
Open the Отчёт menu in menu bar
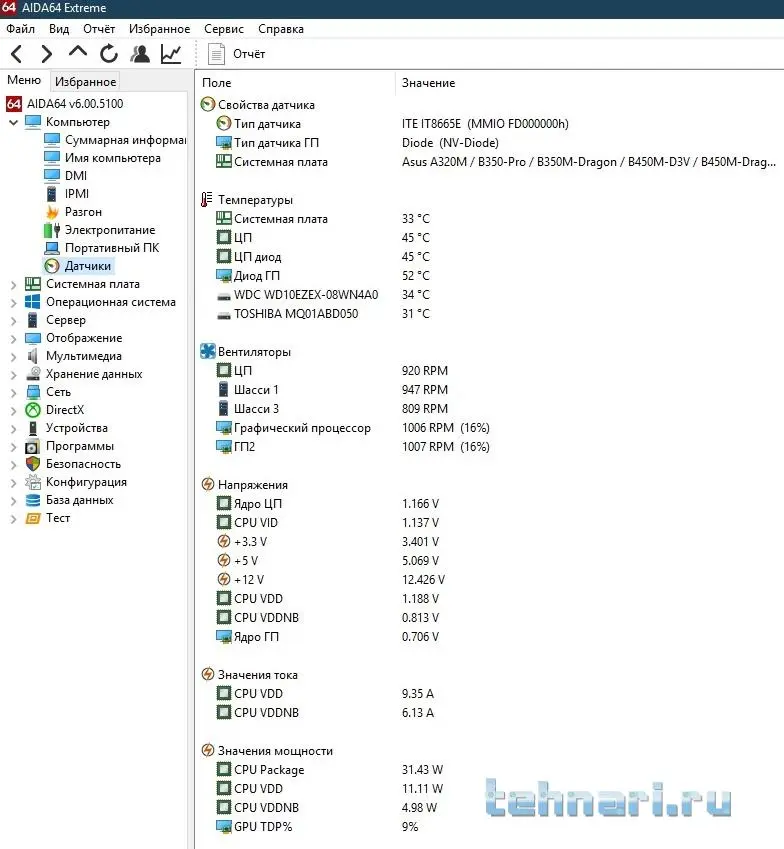click(99, 29)
